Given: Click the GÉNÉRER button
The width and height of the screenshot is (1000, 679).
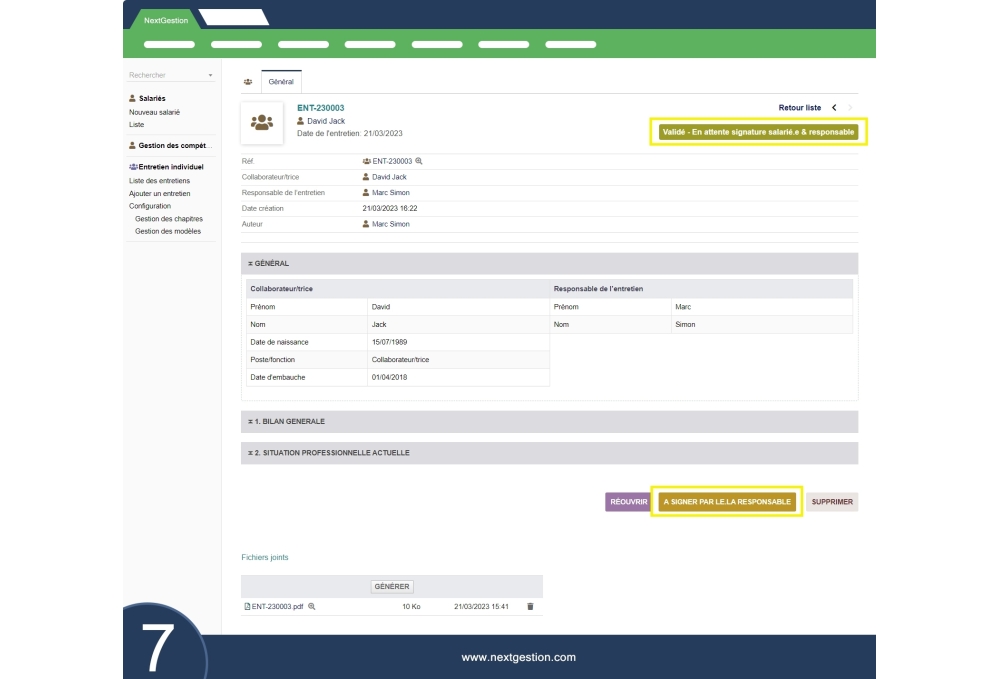Looking at the screenshot, I should (x=392, y=587).
